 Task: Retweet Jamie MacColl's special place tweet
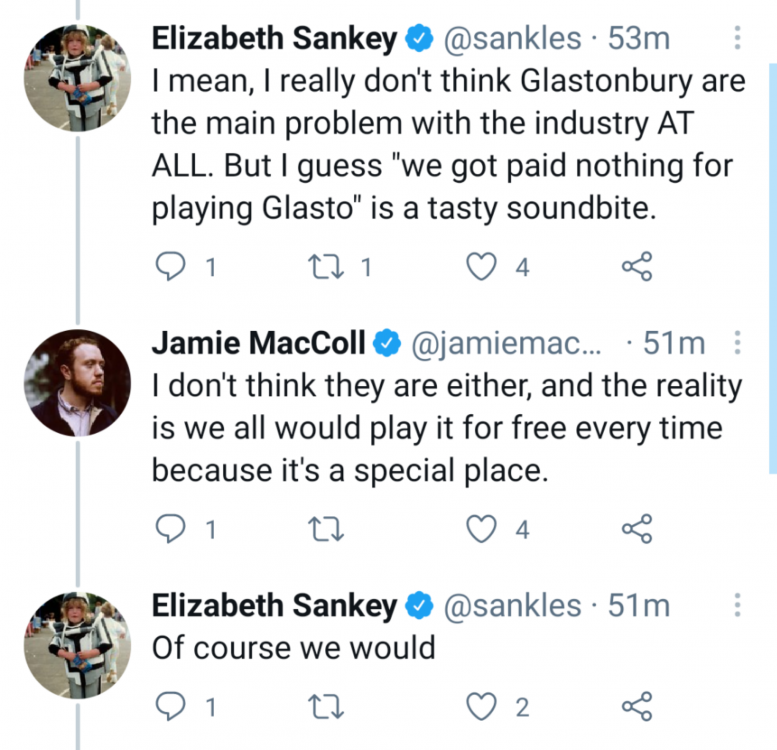click(x=326, y=529)
